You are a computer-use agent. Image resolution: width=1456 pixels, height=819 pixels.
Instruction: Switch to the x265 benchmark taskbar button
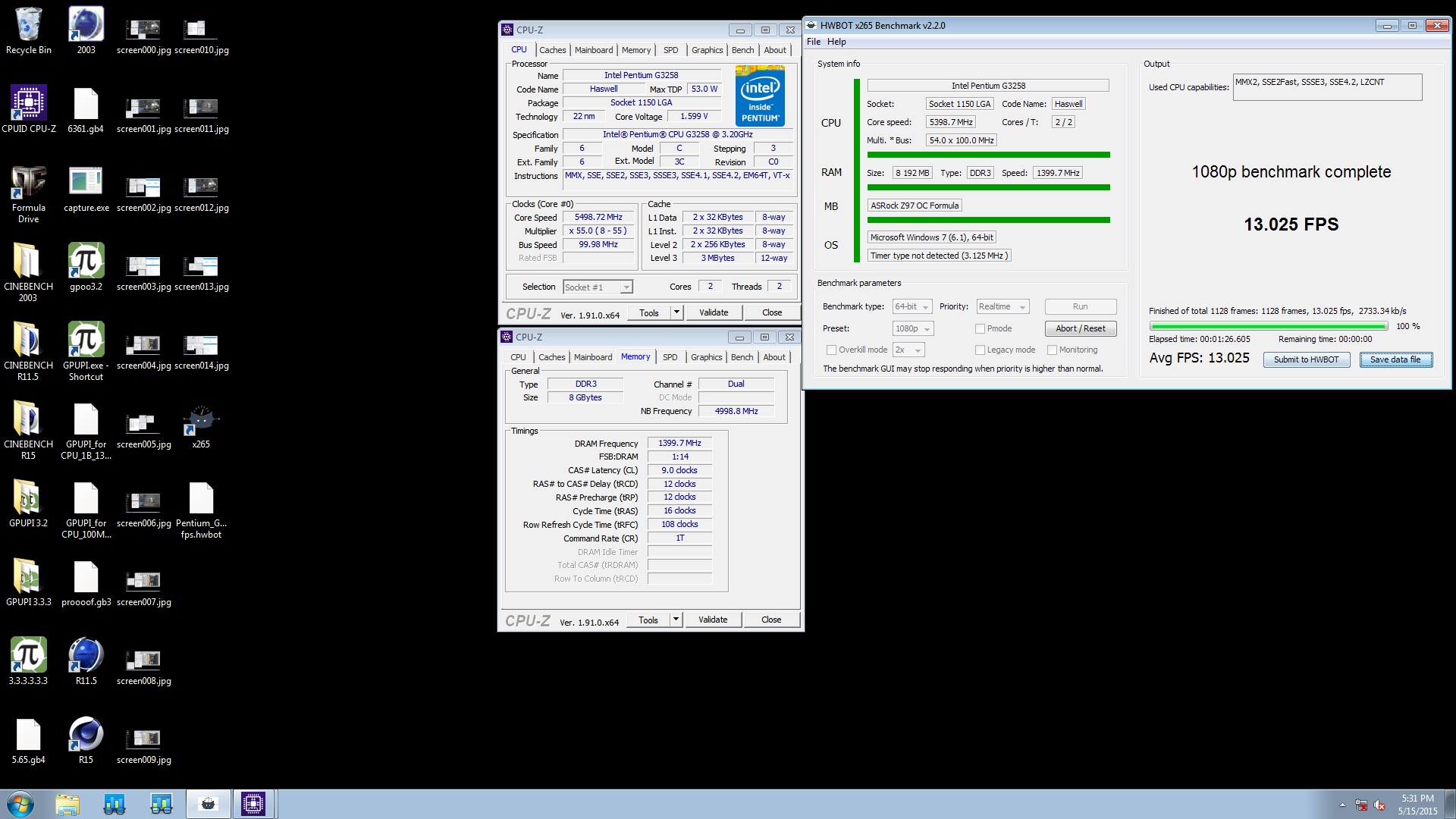pyautogui.click(x=208, y=804)
